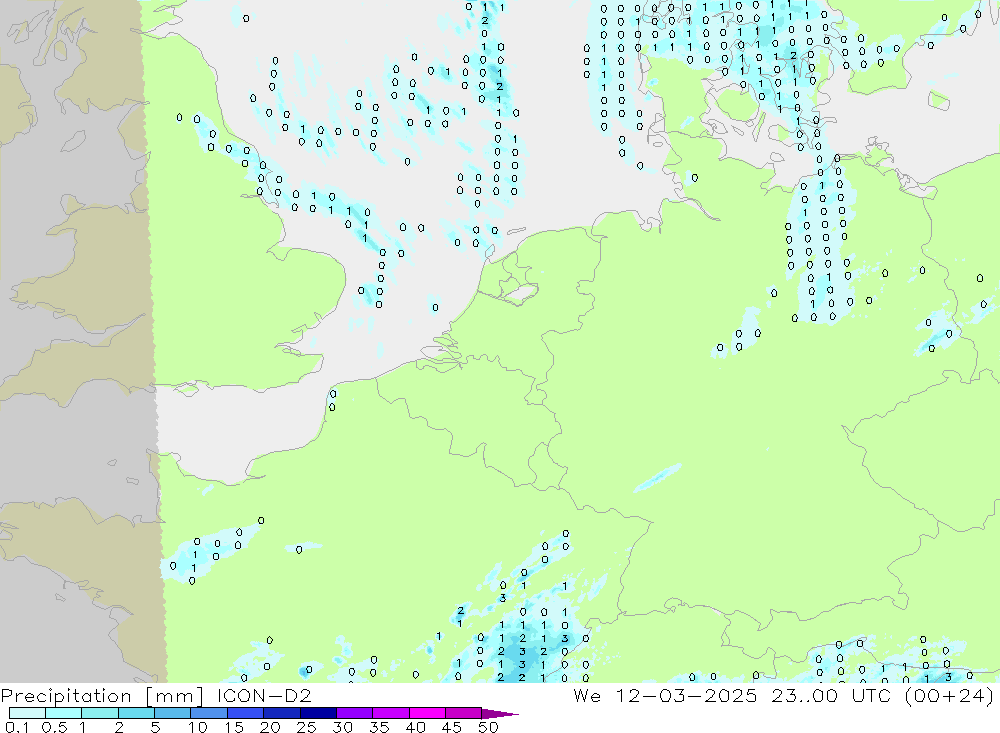Click the '30' legend scale label
This screenshot has width=1000, height=733.
(x=342, y=727)
